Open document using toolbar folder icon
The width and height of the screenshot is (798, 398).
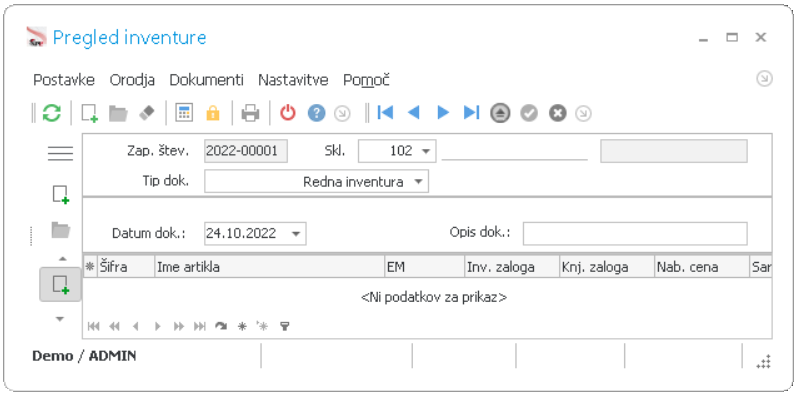(118, 113)
